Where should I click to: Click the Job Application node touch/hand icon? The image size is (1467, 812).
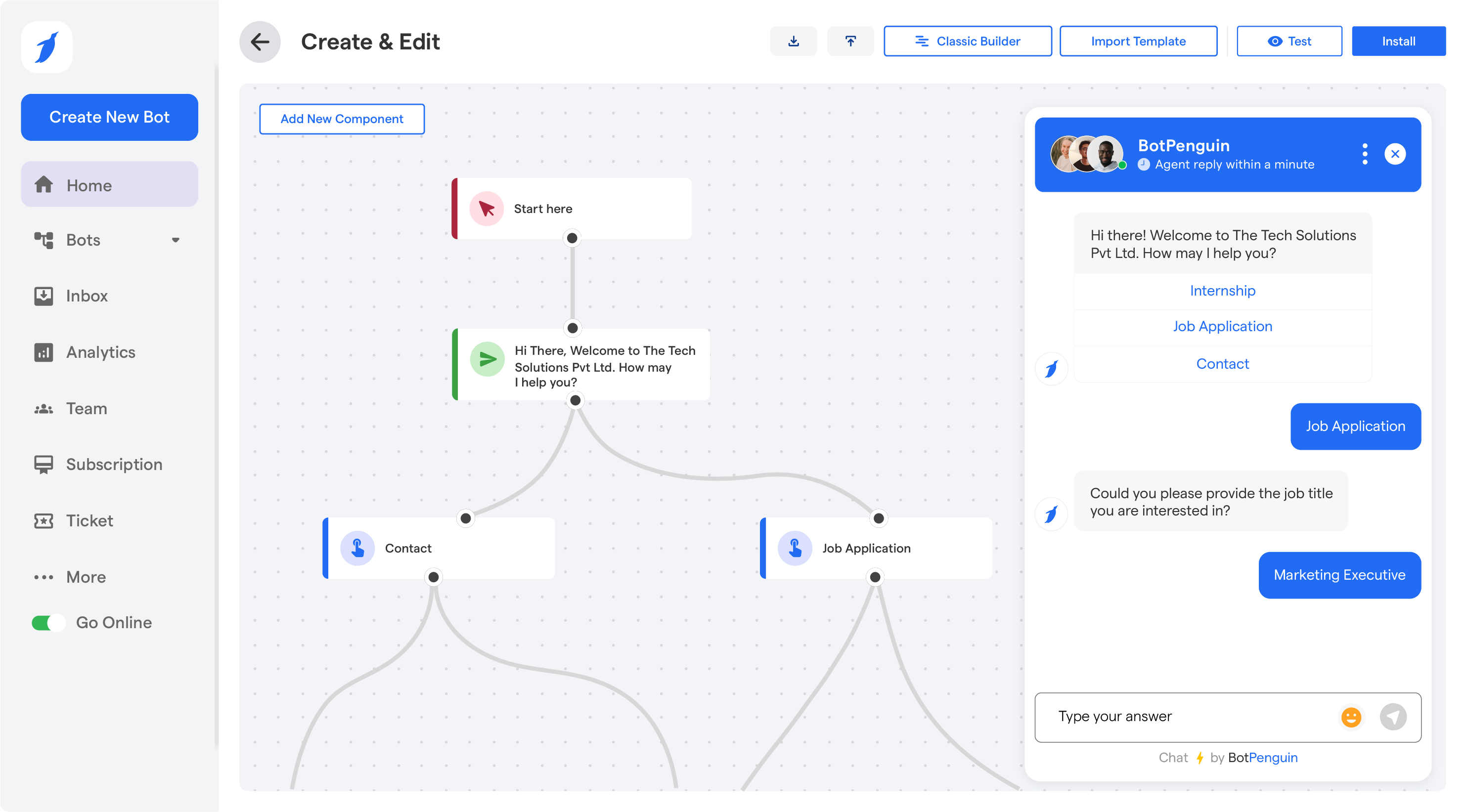pos(795,548)
